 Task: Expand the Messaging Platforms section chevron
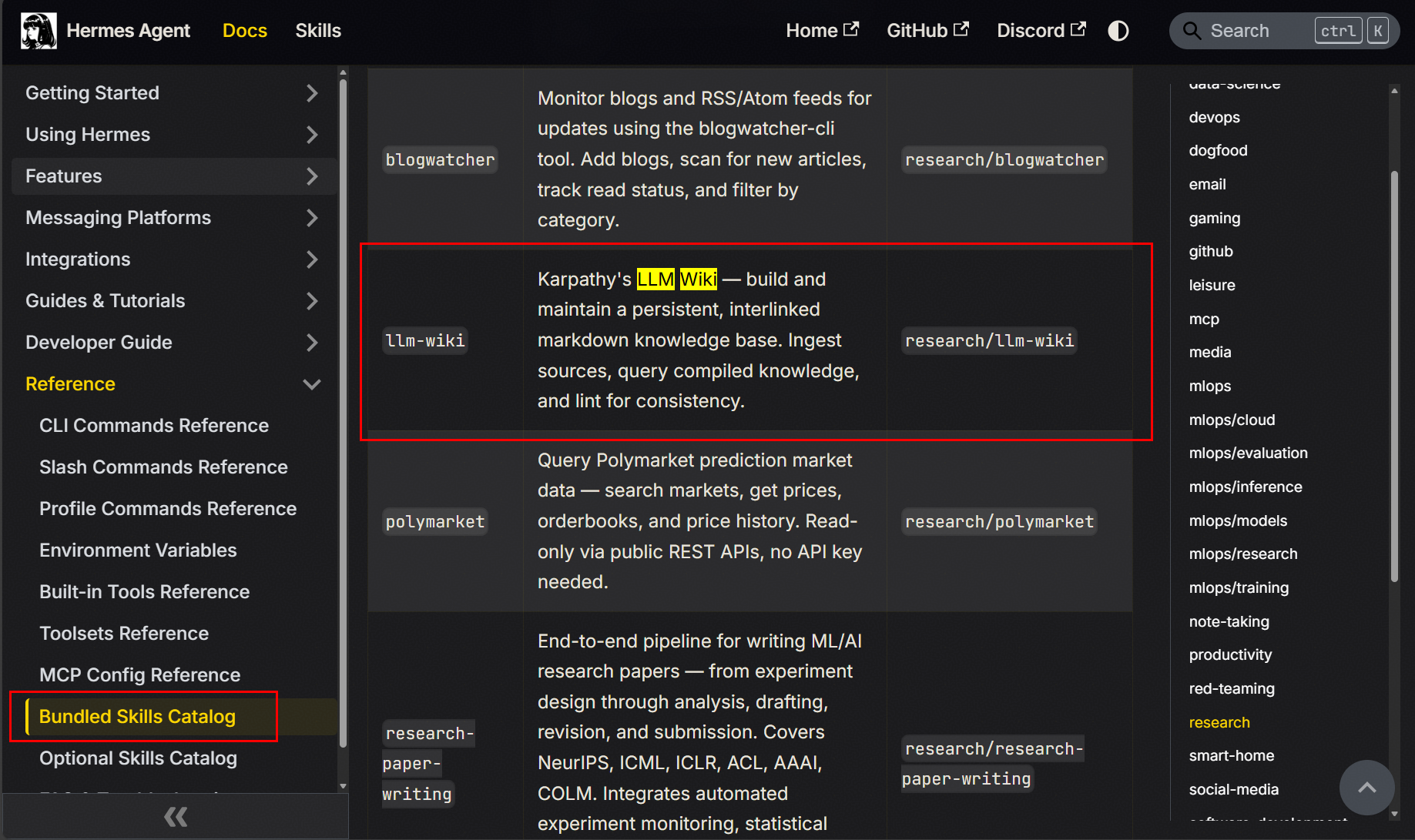312,218
